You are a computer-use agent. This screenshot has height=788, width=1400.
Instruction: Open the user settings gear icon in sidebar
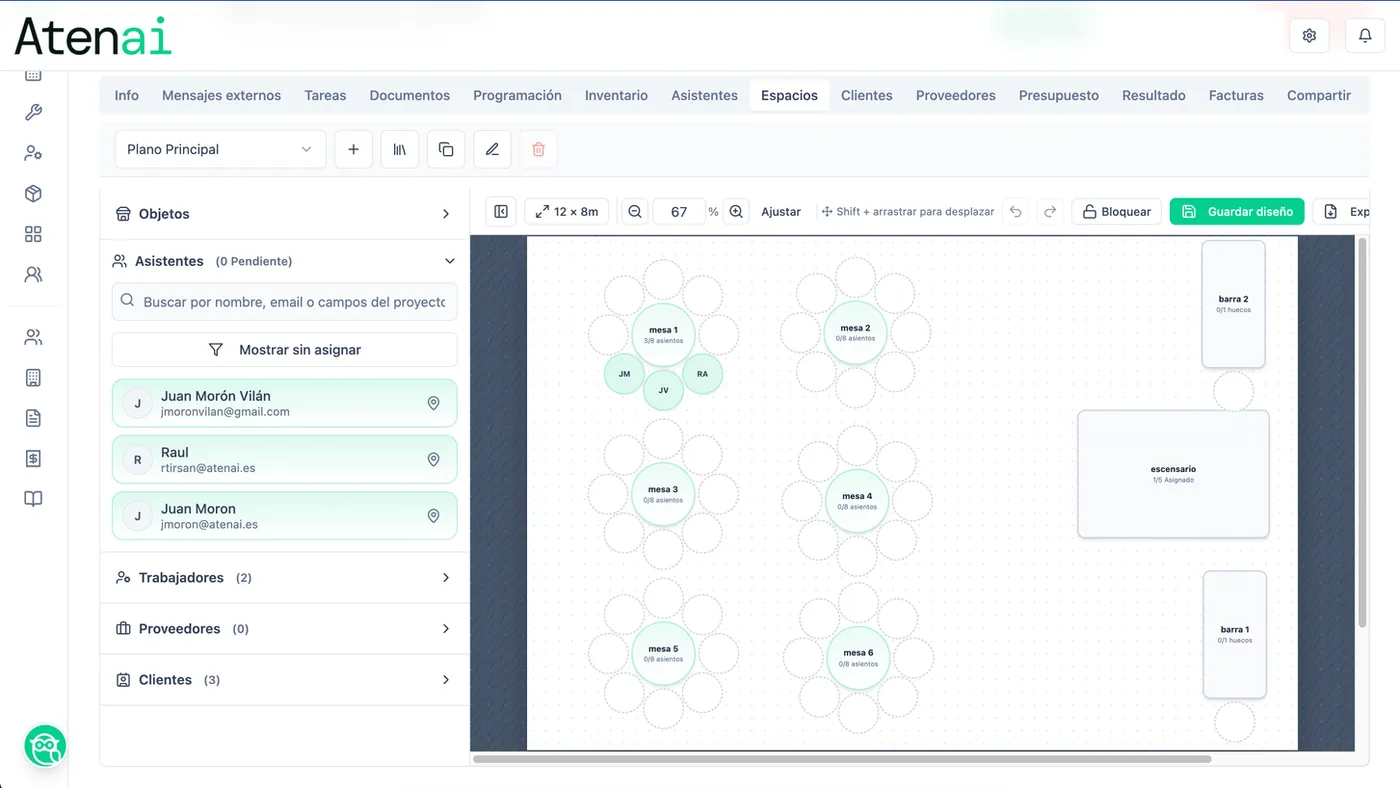pos(33,153)
